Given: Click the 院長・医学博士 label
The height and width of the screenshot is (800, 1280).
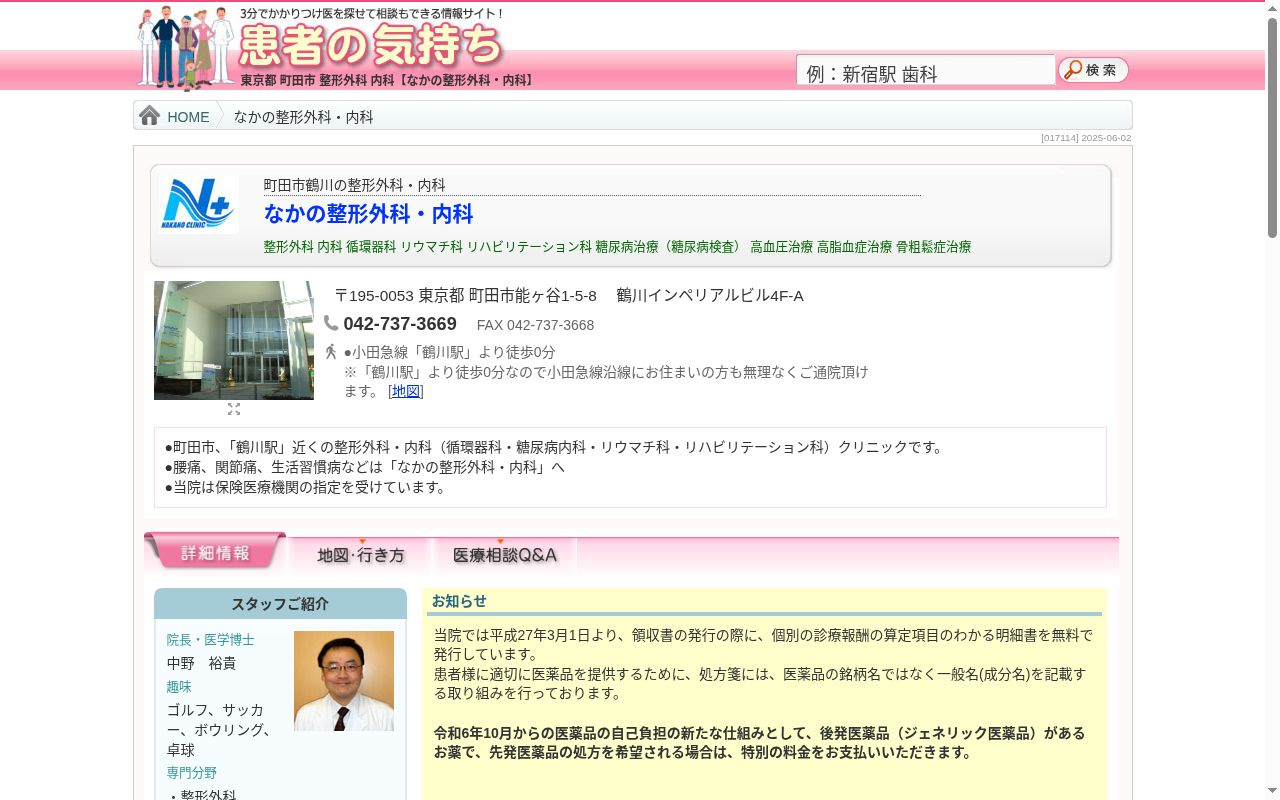Looking at the screenshot, I should tap(210, 639).
